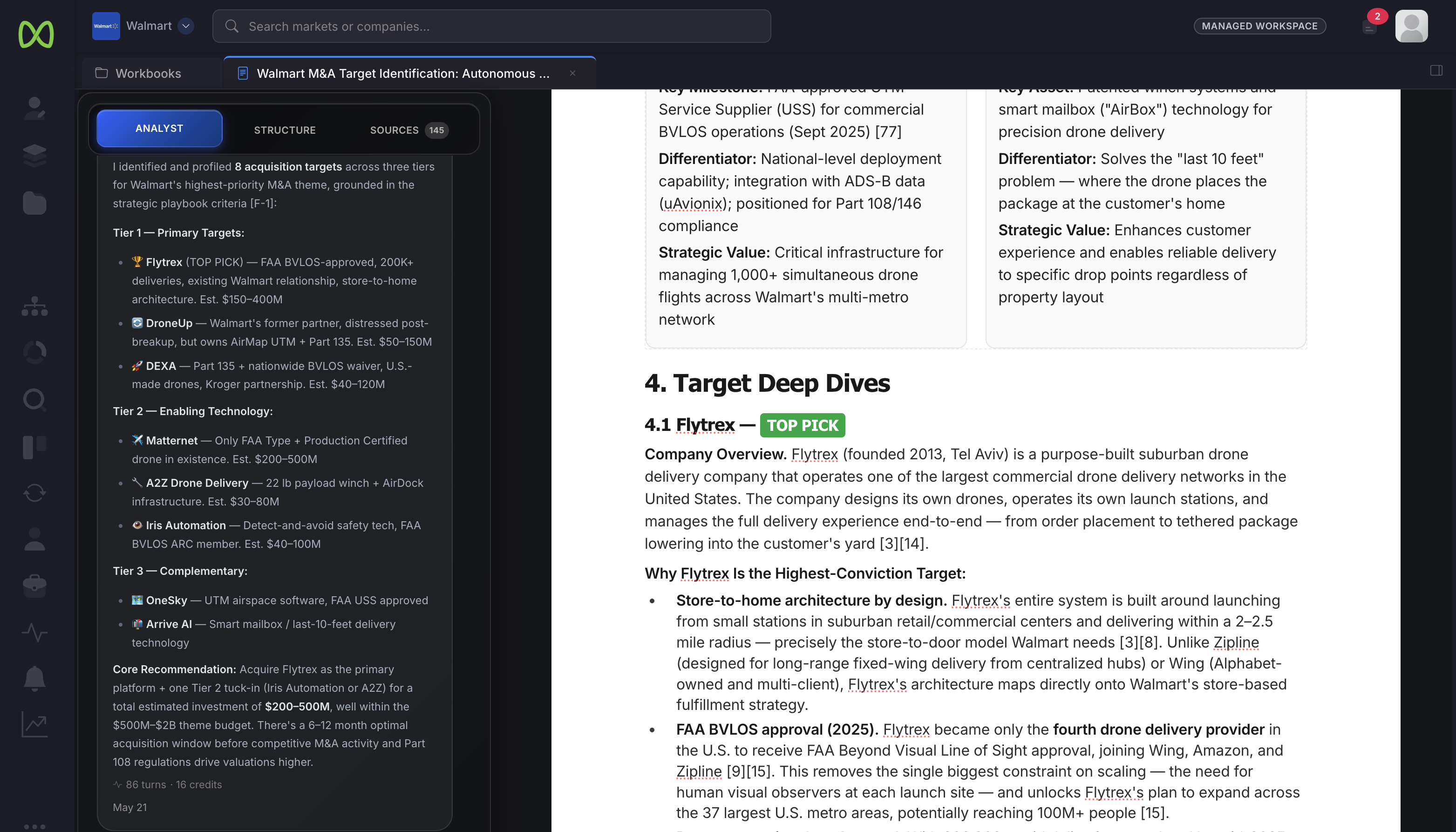
Task: Switch to the Structure panel tab
Action: click(x=285, y=130)
